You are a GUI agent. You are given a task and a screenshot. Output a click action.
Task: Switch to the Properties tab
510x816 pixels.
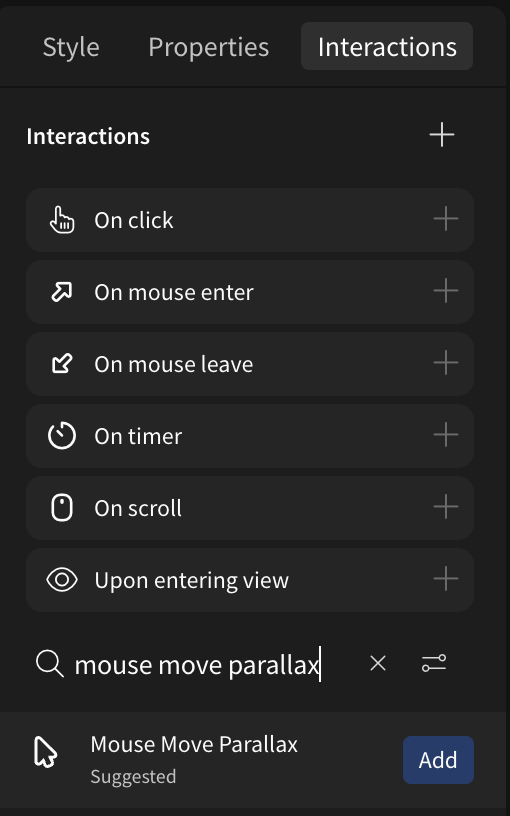pos(208,47)
